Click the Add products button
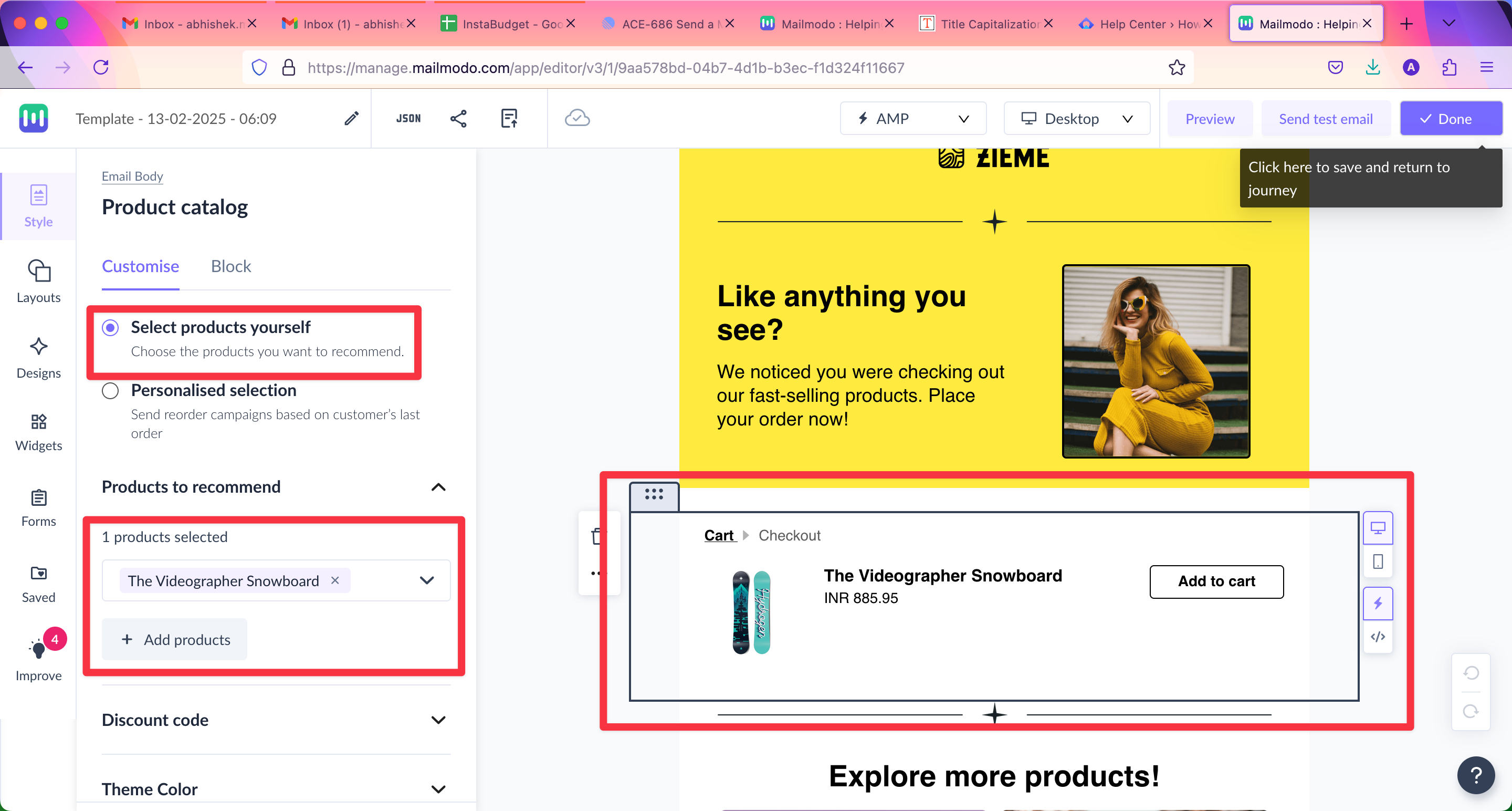 174,640
